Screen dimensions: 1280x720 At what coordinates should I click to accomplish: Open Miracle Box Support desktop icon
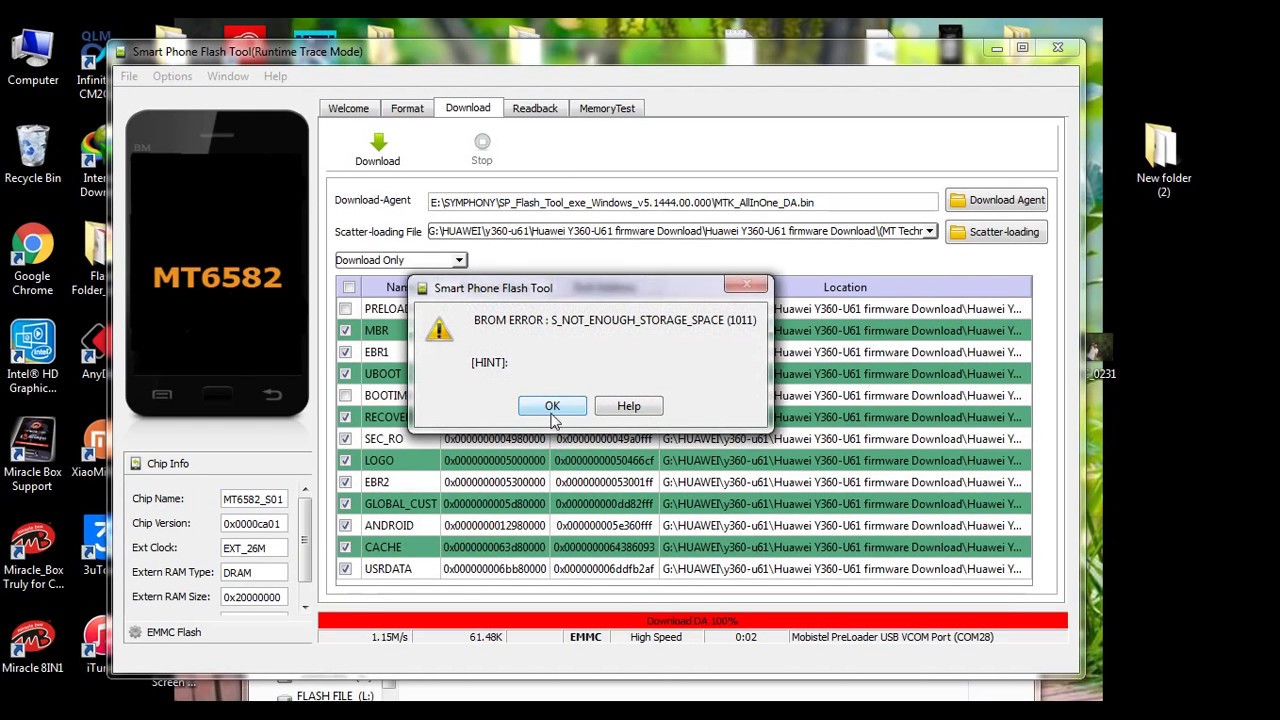(33, 455)
